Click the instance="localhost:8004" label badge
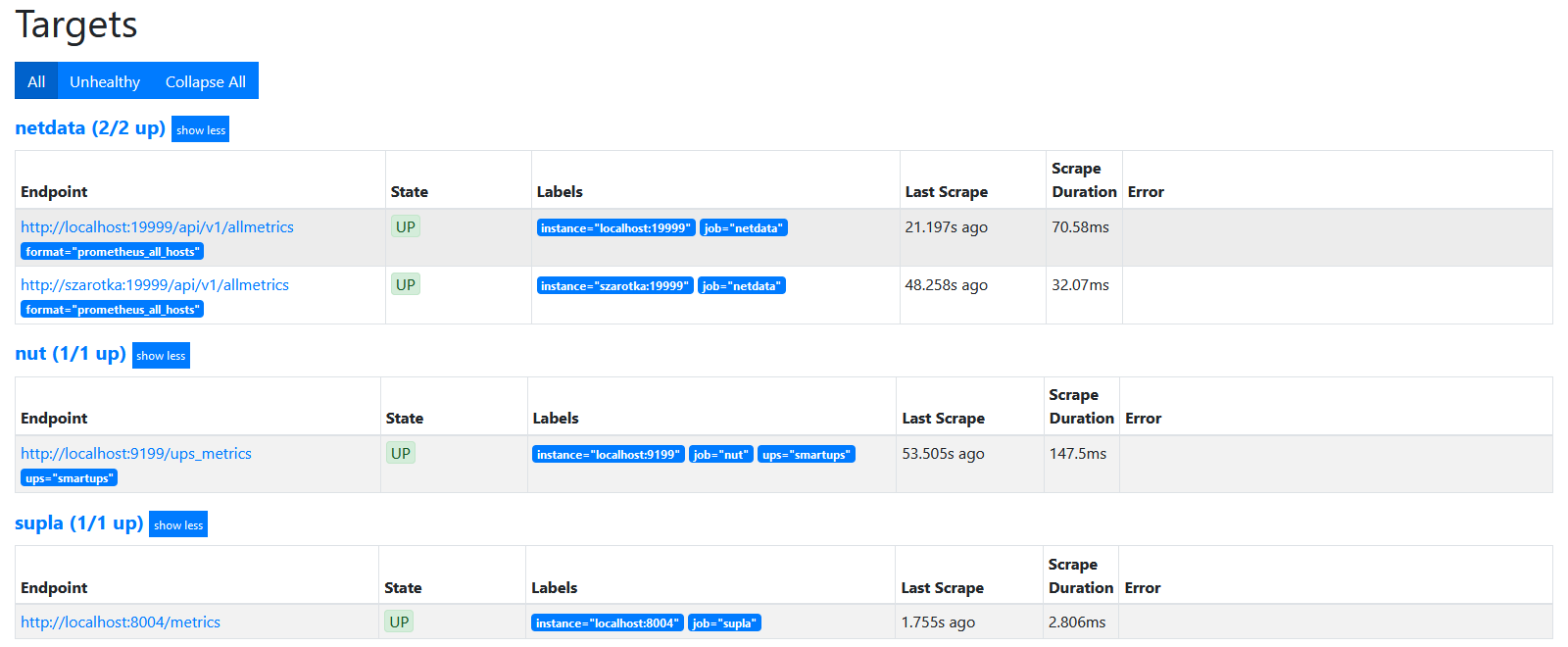 pyautogui.click(x=607, y=623)
